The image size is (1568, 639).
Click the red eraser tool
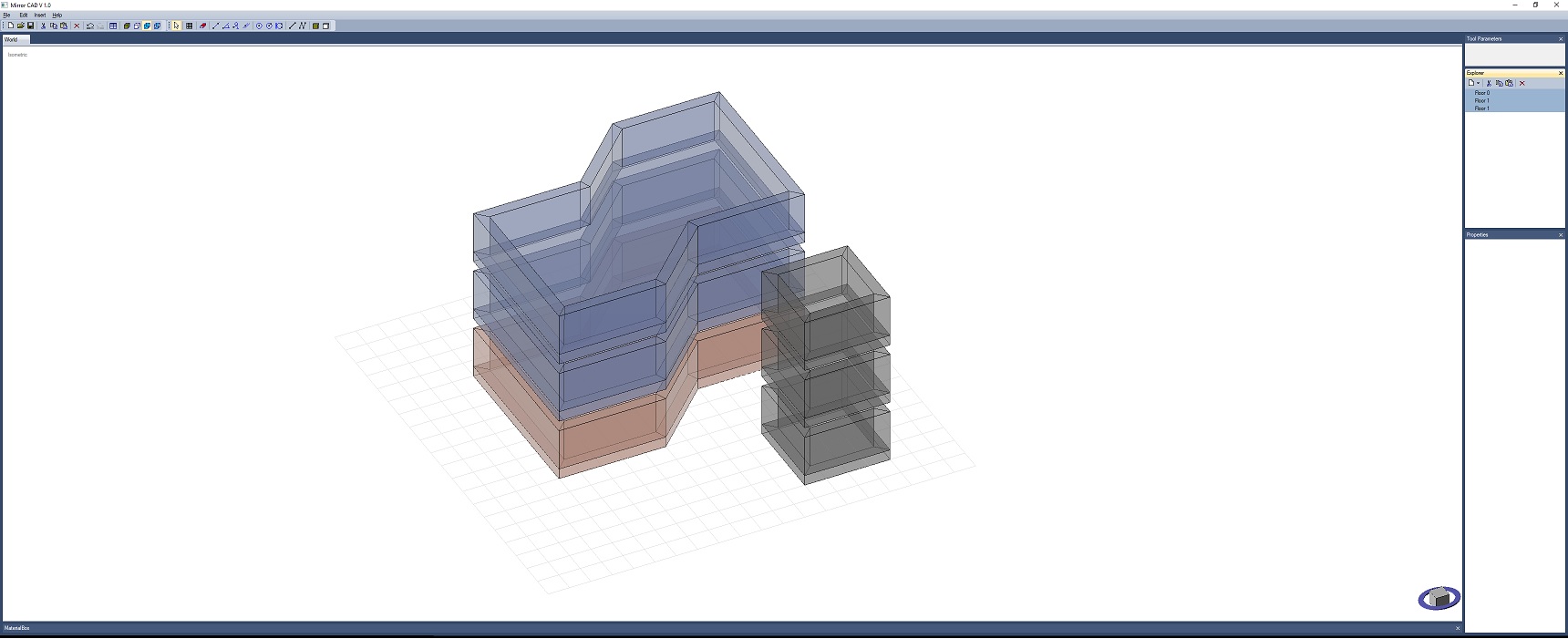pyautogui.click(x=202, y=26)
